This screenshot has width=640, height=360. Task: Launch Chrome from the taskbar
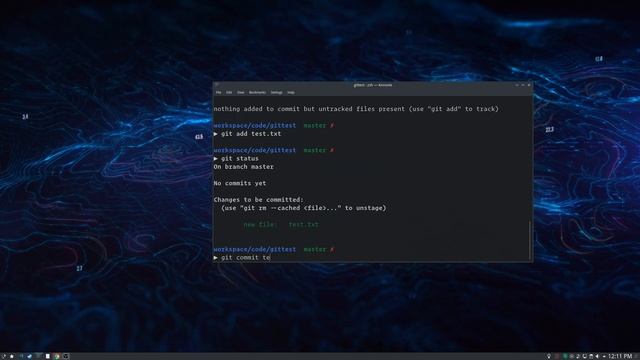click(57, 356)
